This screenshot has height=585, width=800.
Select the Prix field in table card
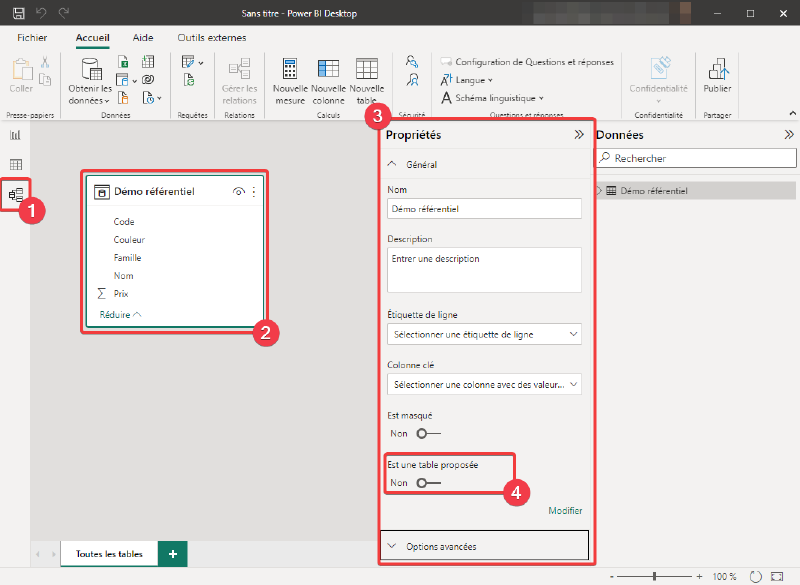click(x=121, y=294)
